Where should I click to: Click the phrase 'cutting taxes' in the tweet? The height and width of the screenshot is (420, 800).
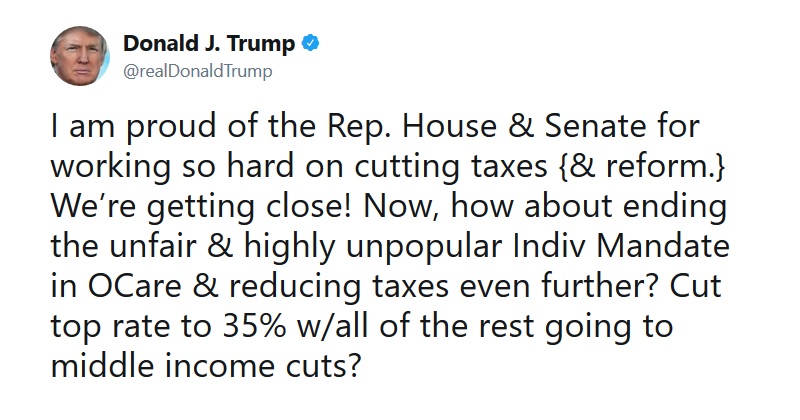(451, 167)
